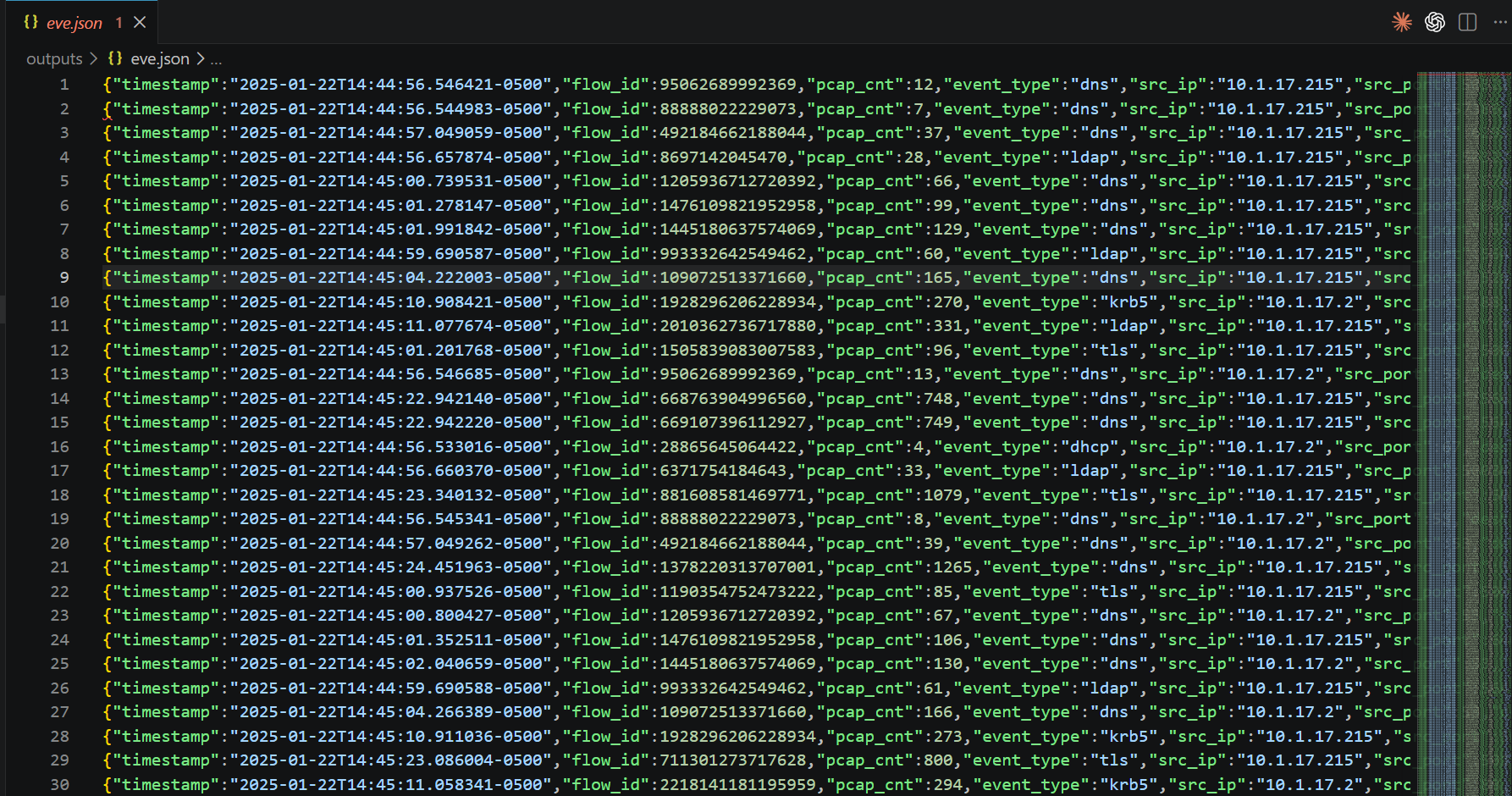Screen dimensions: 1512x796
Task: Click "krb5" event type on line 10
Action: click(1128, 302)
